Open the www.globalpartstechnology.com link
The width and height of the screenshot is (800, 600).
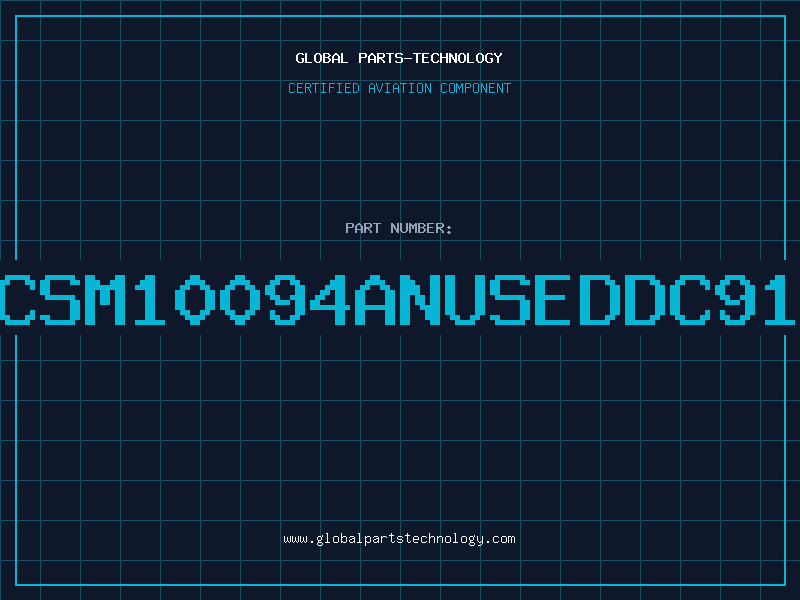coord(399,539)
